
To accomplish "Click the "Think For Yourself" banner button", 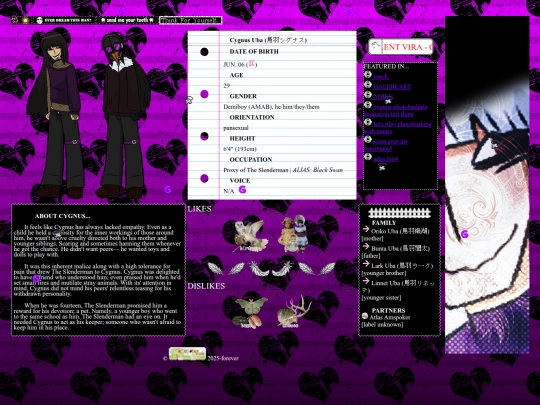I will (x=190, y=20).
